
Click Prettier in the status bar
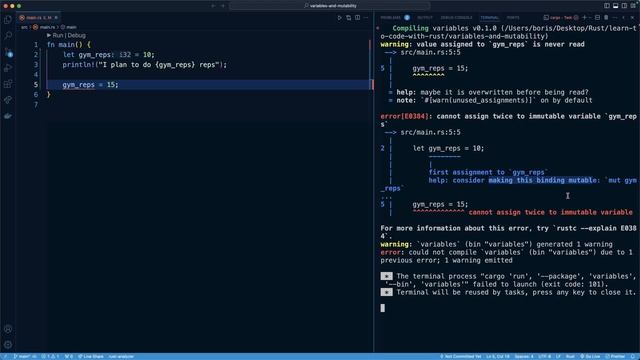(615, 356)
